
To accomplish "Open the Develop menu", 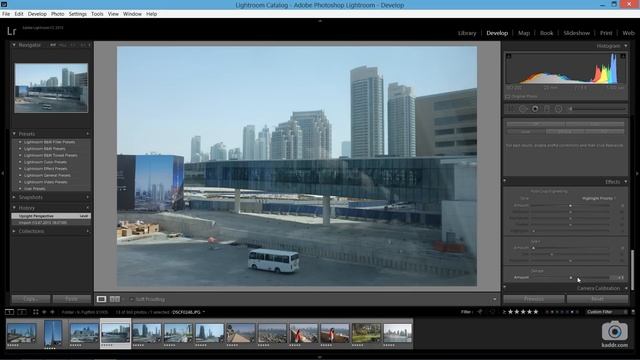I will click(37, 14).
